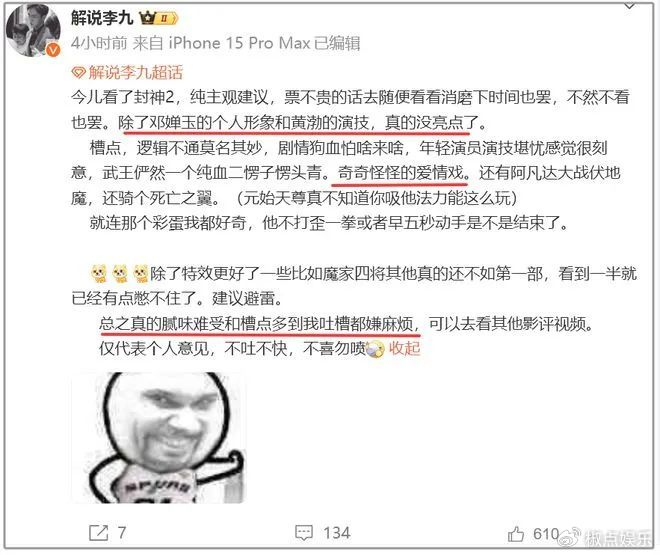Screen dimensions: 660x555
Task: Click the repost share icon
Action: (x=99, y=533)
